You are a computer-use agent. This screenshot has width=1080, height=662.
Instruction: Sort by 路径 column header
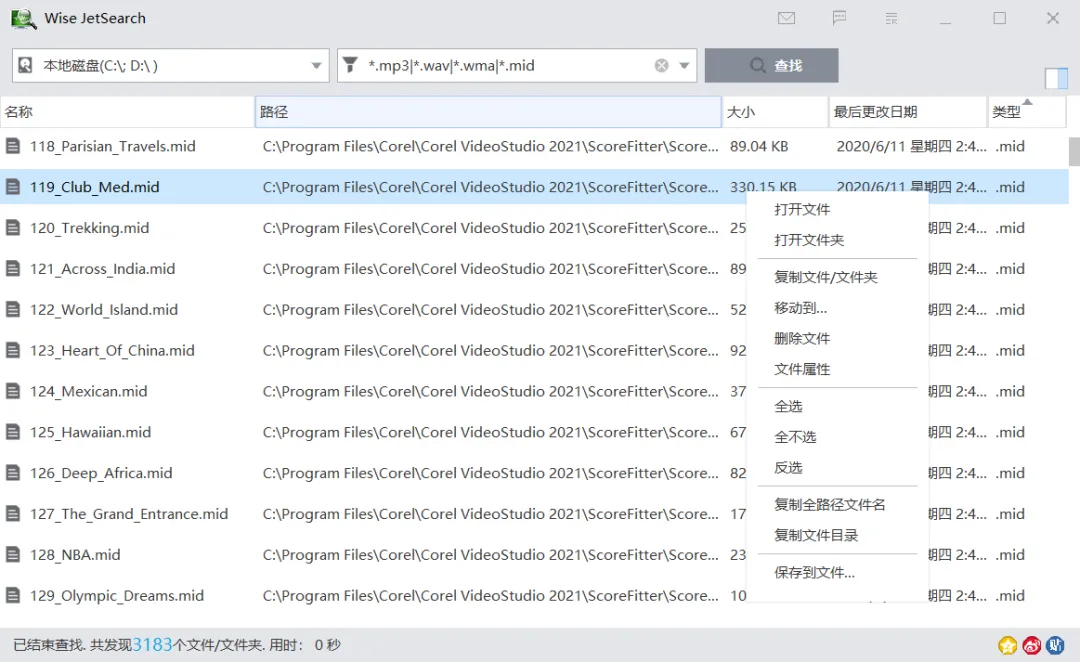coord(488,112)
